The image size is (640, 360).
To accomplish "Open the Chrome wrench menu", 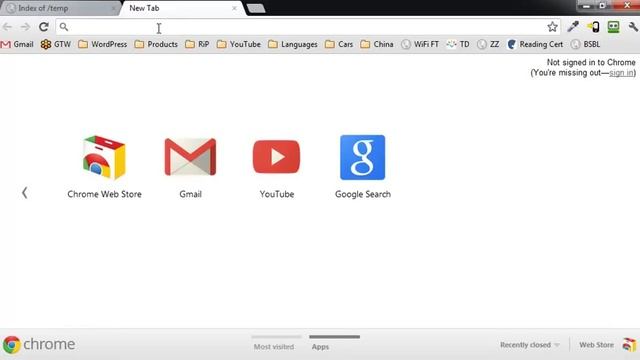I will click(633, 27).
